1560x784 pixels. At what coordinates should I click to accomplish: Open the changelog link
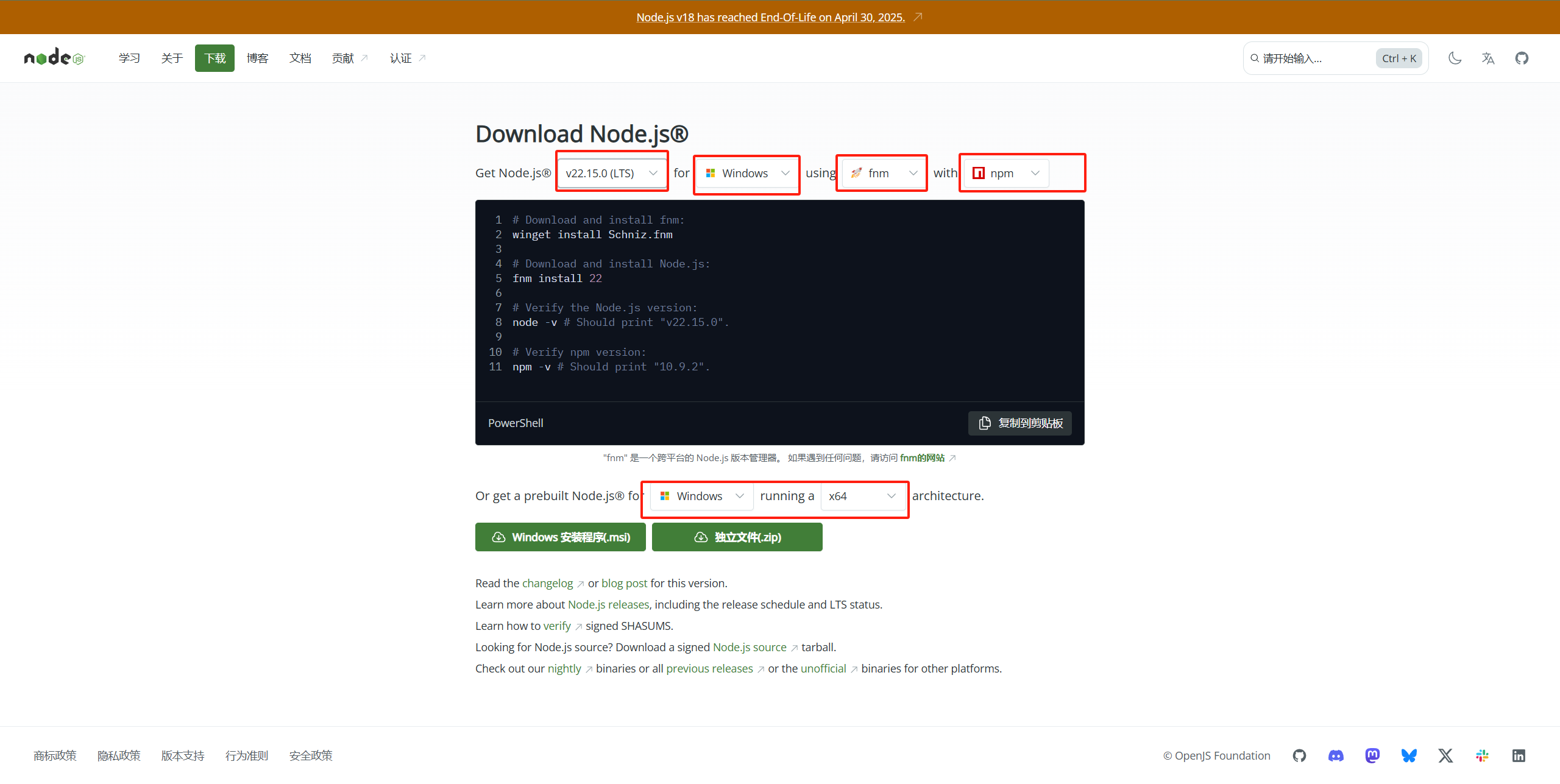tap(547, 583)
